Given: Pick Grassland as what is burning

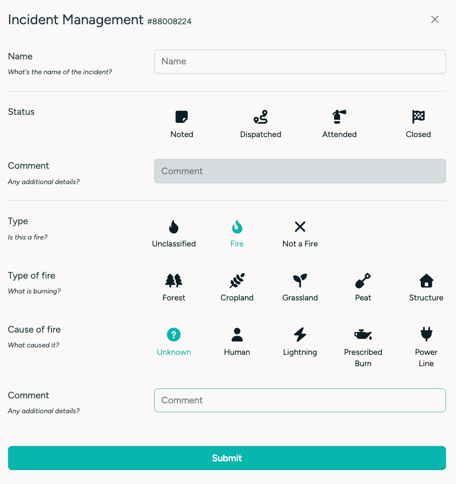Looking at the screenshot, I should pos(300,288).
